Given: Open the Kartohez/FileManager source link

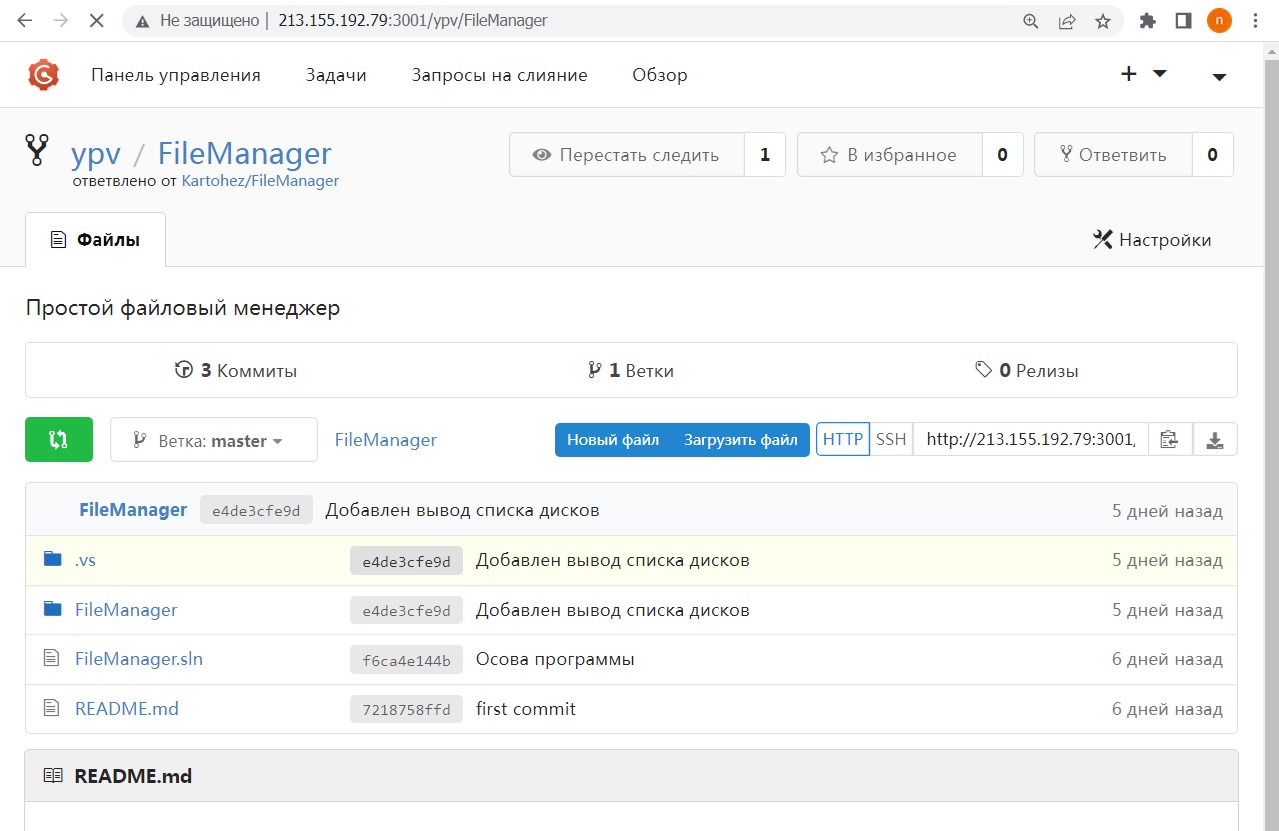Looking at the screenshot, I should point(260,181).
